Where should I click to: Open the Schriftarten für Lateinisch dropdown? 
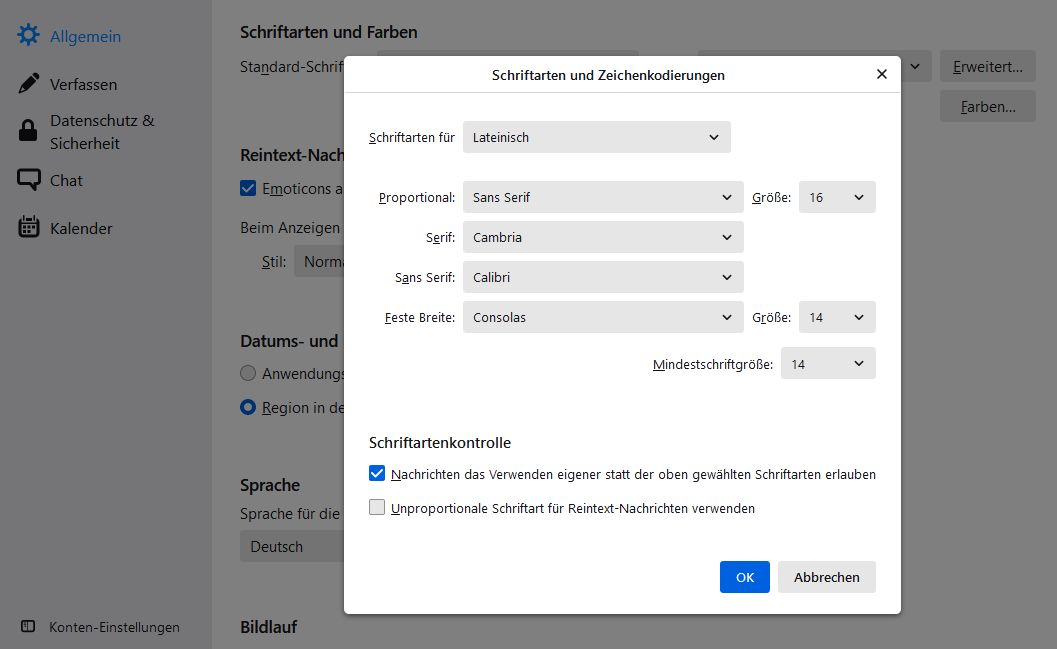point(596,137)
